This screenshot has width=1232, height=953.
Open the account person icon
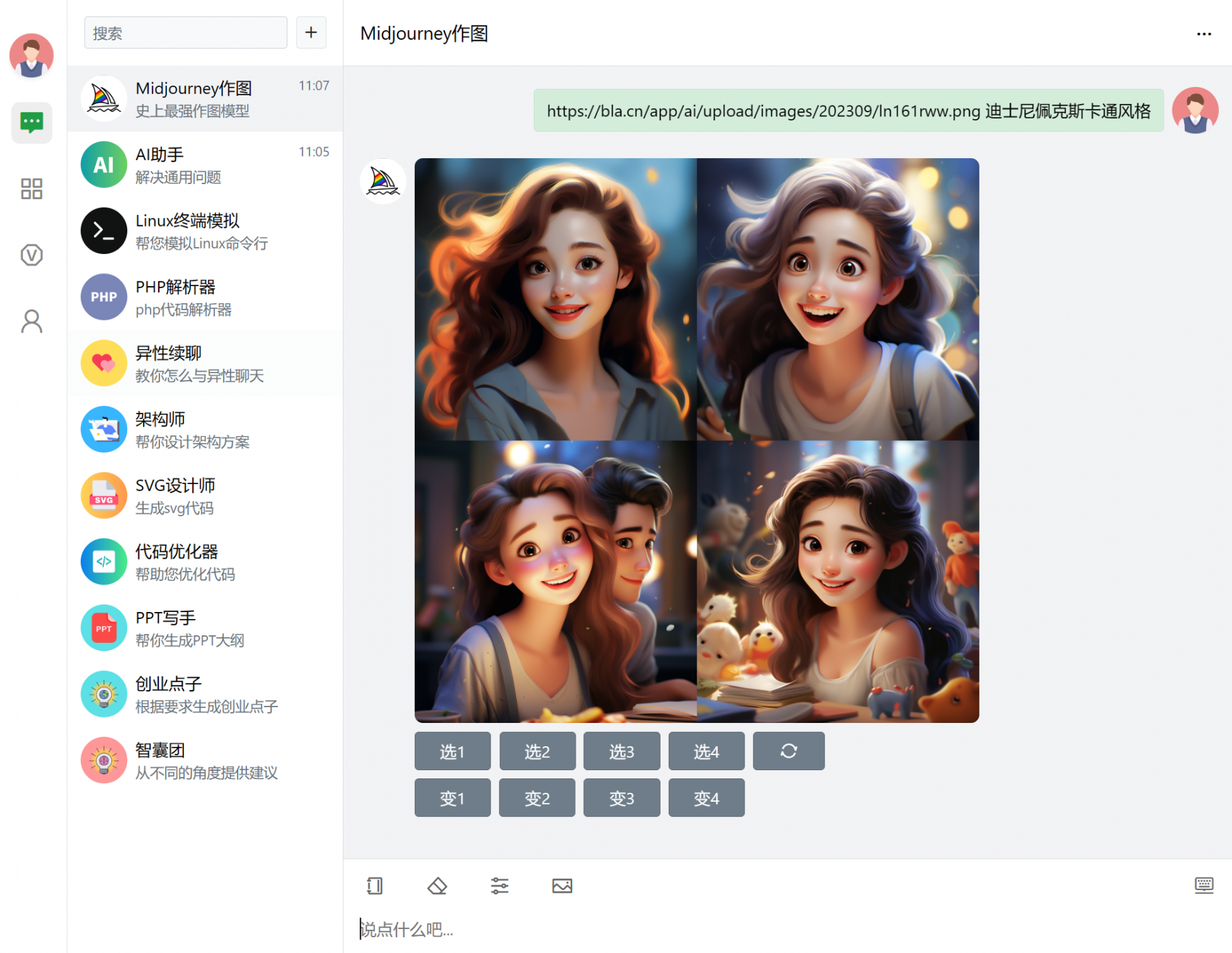[x=31, y=321]
